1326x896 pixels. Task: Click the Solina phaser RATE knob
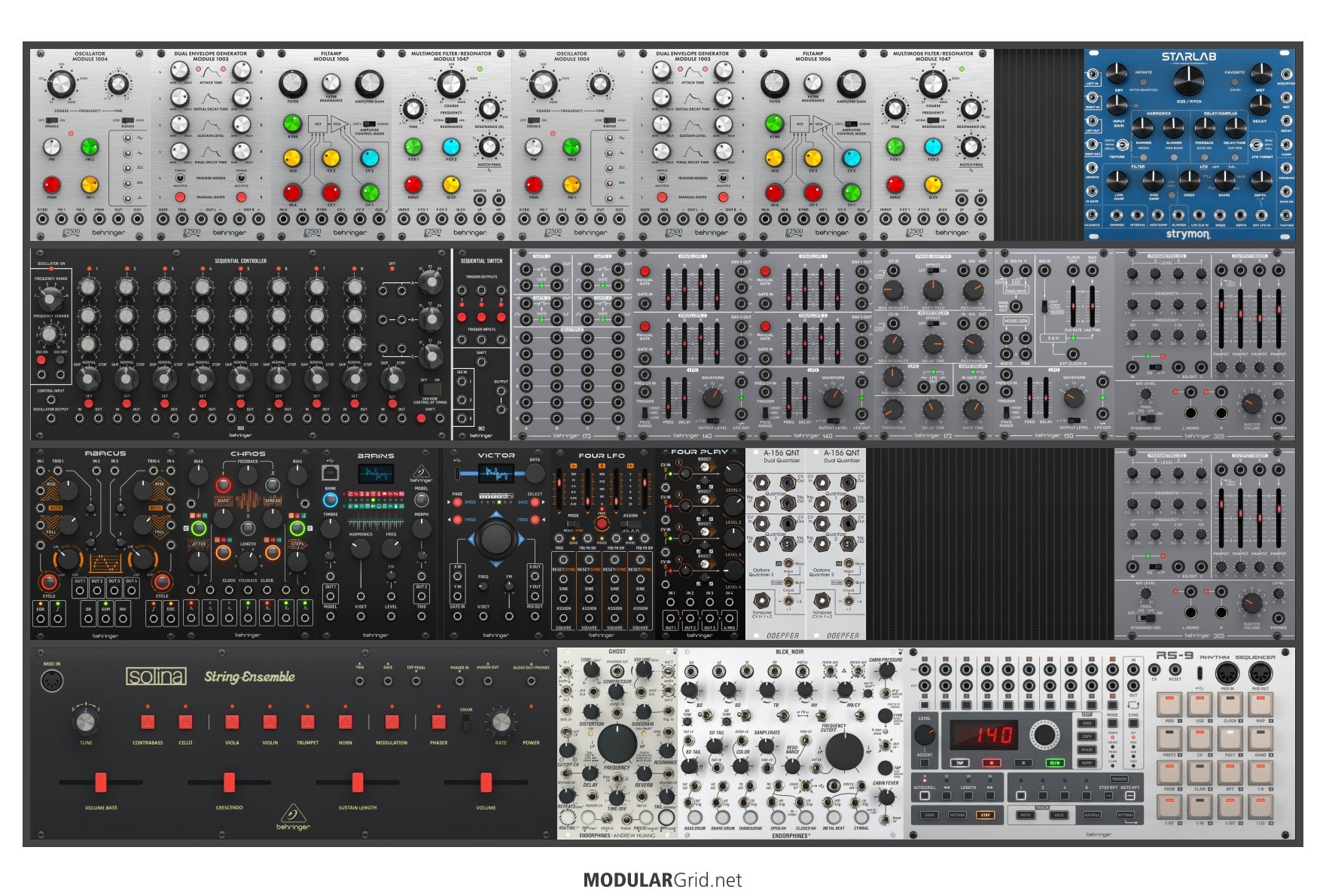tap(501, 721)
